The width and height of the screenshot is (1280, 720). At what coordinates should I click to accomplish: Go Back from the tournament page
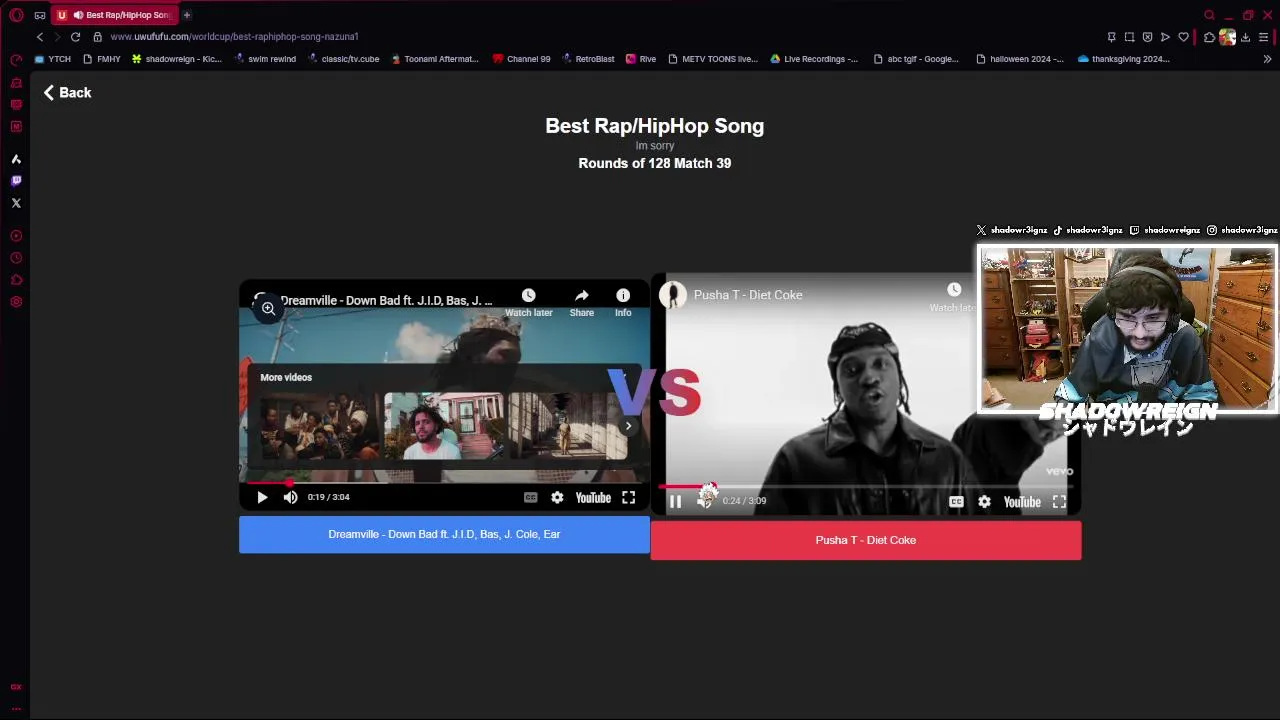67,92
